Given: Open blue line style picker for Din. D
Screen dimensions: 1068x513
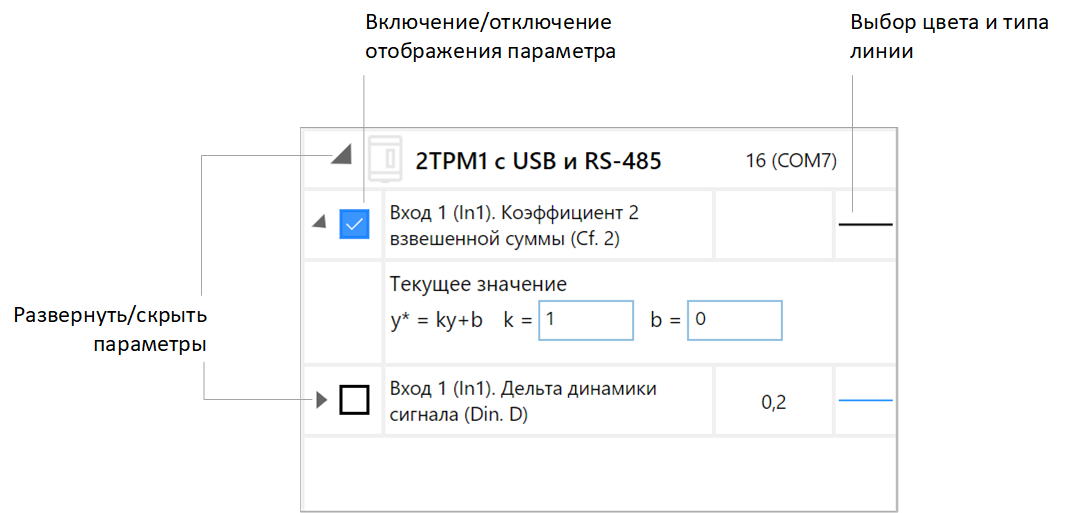Looking at the screenshot, I should (865, 400).
